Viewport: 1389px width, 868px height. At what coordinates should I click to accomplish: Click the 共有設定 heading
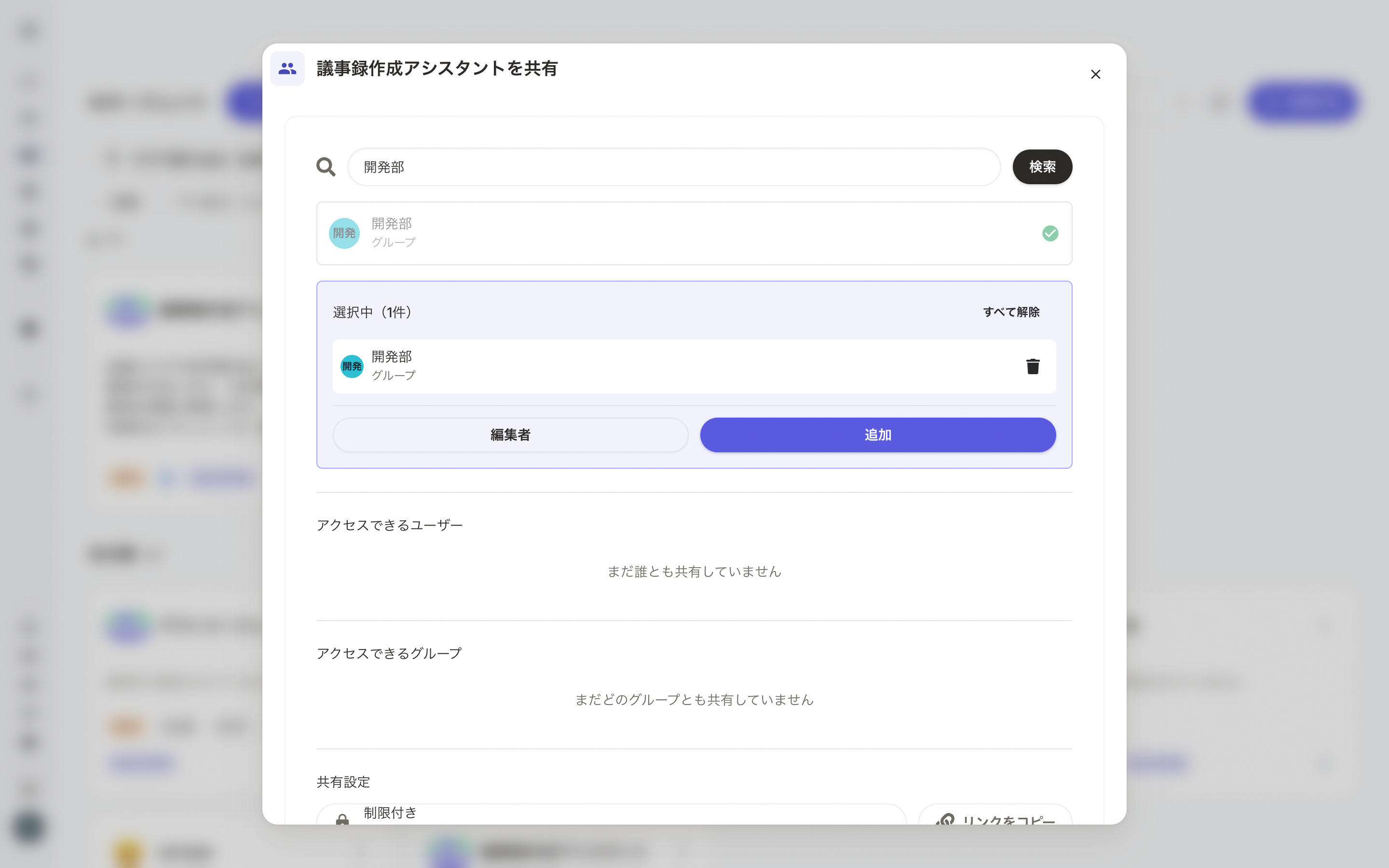tap(343, 781)
